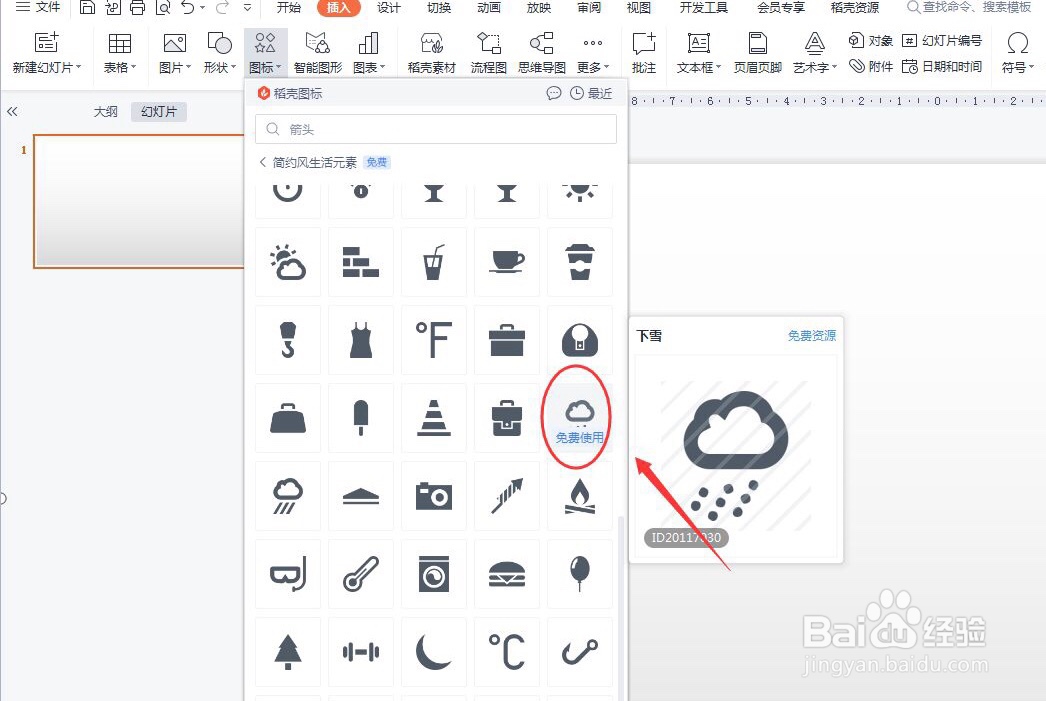
Task: Open the 图片 insert dropdown
Action: pos(175,53)
